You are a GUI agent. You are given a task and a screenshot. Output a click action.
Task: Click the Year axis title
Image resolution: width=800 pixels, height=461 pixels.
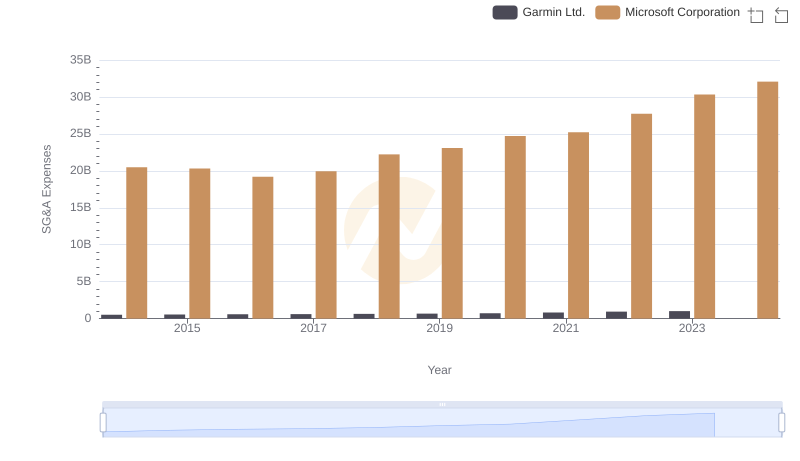[x=439, y=370]
